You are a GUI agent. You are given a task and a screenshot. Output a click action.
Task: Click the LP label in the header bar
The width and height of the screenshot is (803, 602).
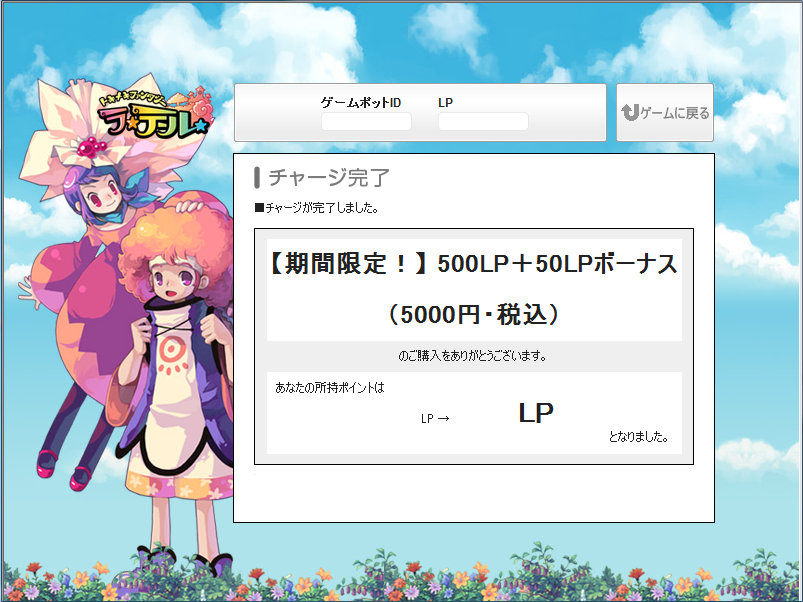[446, 102]
